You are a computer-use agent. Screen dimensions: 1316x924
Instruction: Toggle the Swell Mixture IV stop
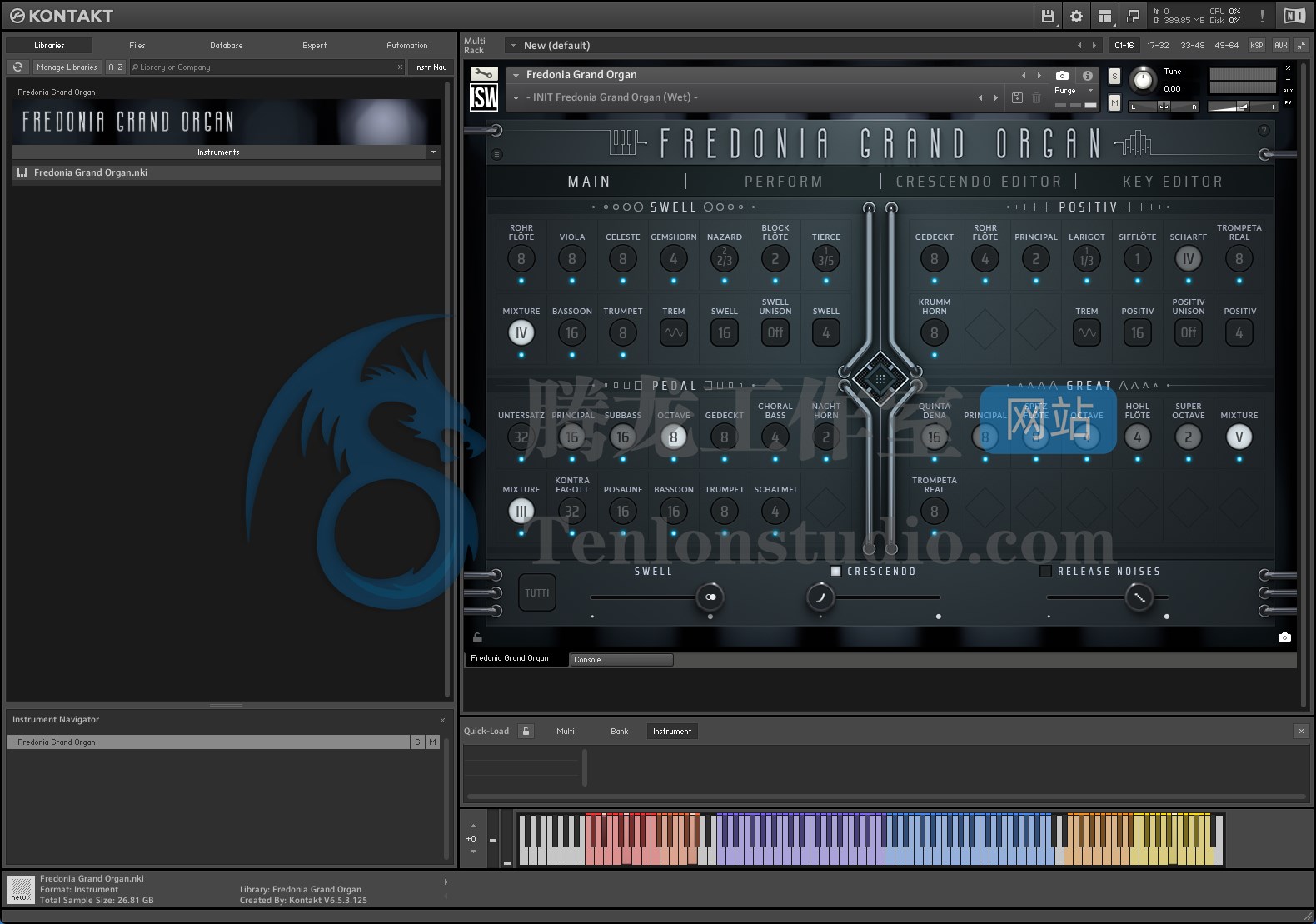tap(521, 333)
